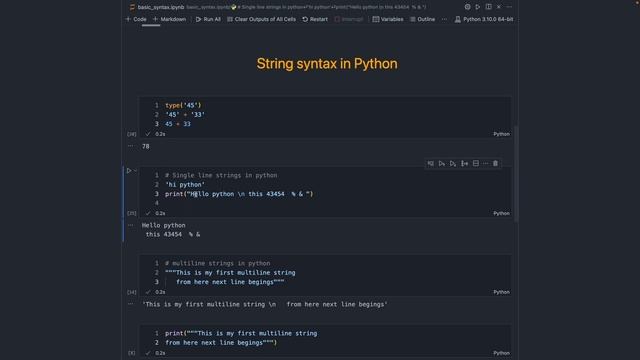Open notebook toolbar overflow menu after Outline
Screen dimensions: 640x360
pos(444,19)
